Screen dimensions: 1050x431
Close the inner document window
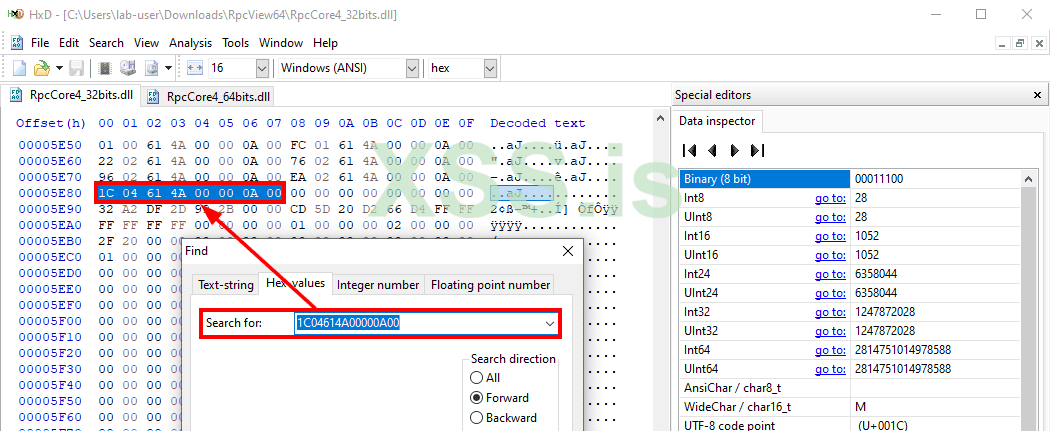(1038, 43)
